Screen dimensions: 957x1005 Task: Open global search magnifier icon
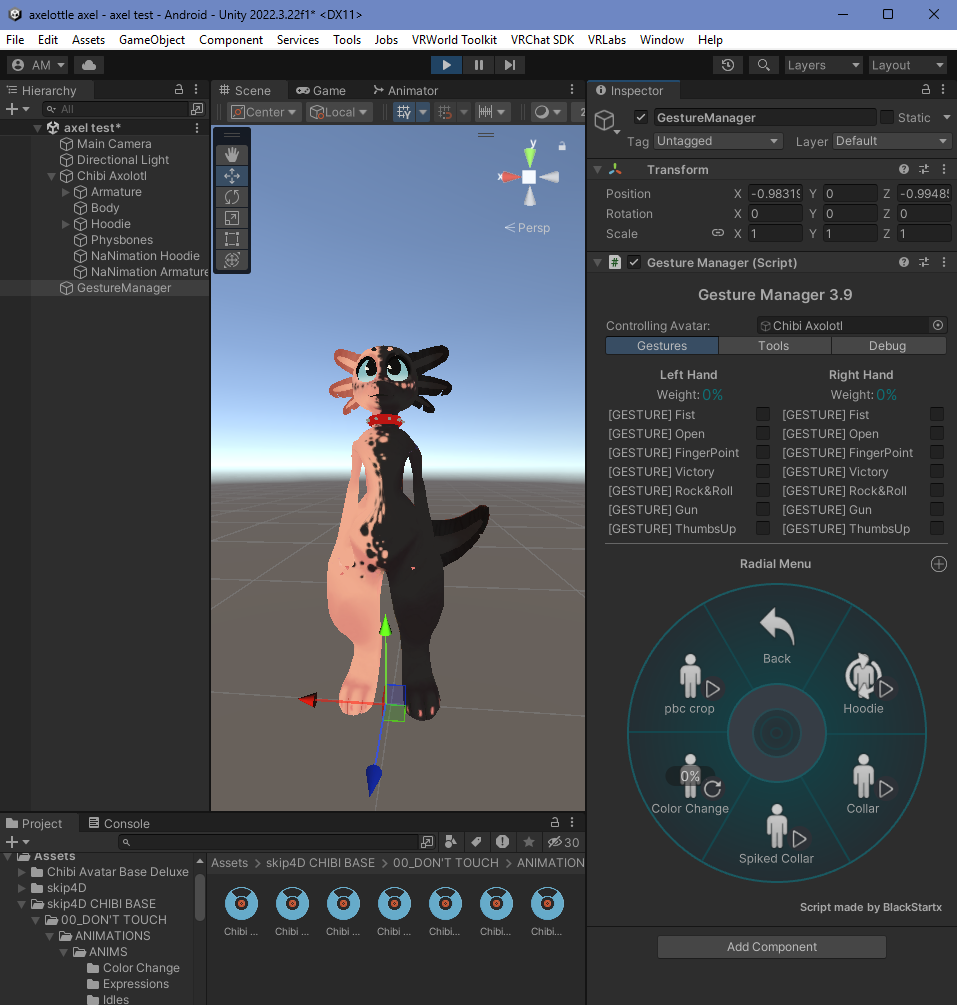point(763,65)
